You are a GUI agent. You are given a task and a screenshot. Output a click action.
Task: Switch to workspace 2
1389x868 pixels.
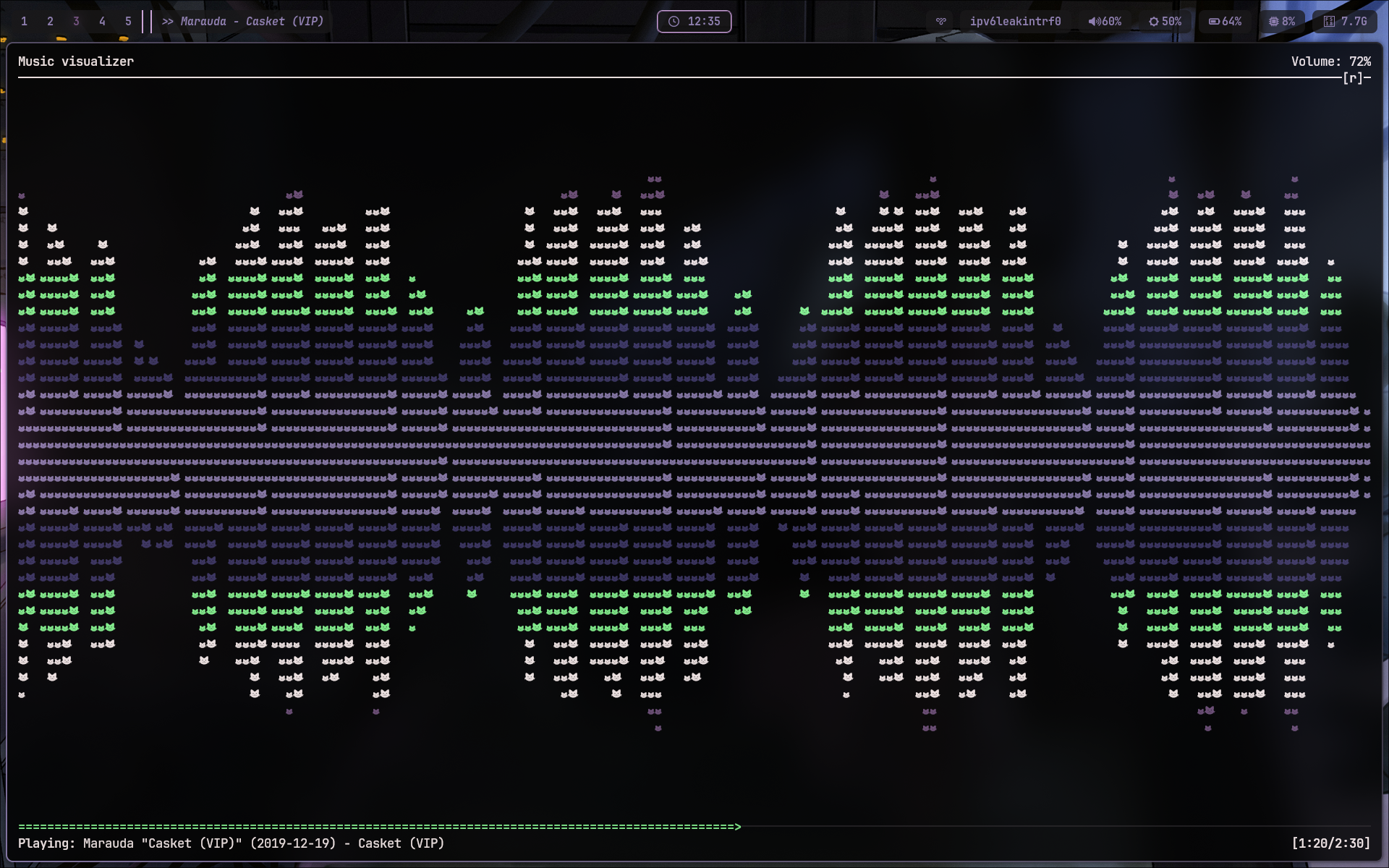50,22
